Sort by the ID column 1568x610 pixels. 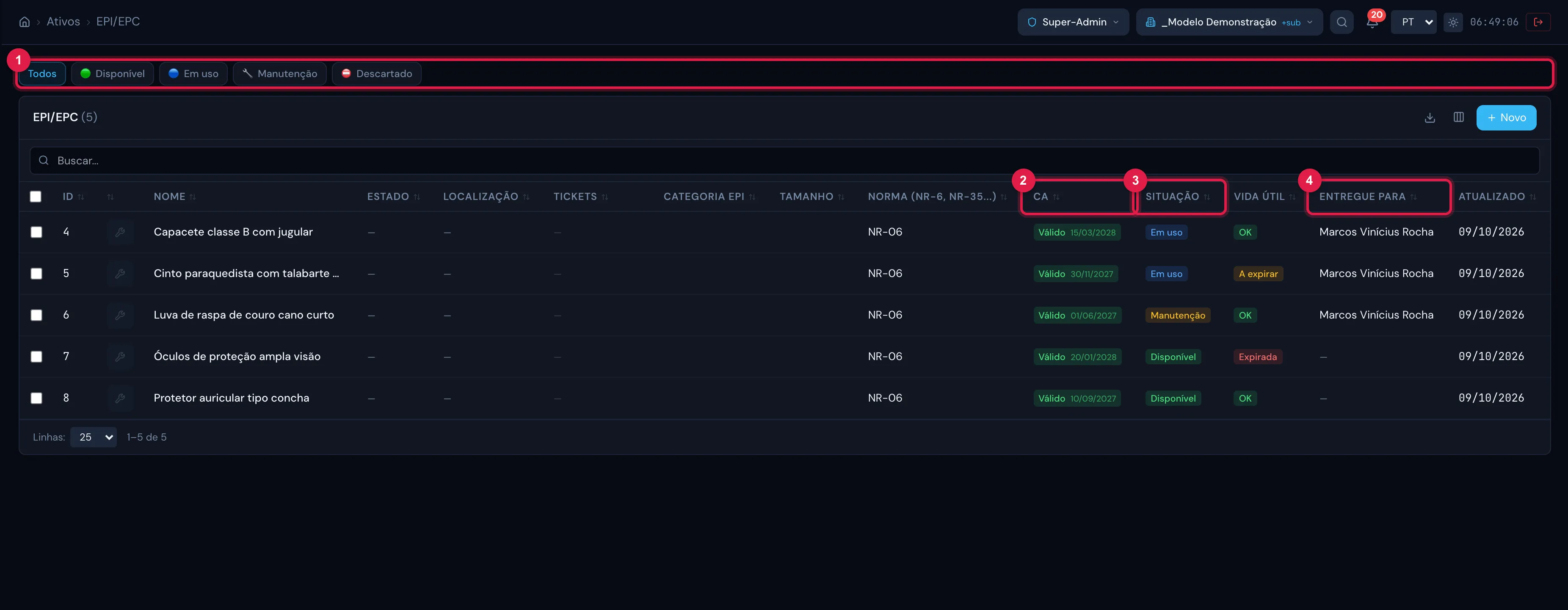(74, 197)
